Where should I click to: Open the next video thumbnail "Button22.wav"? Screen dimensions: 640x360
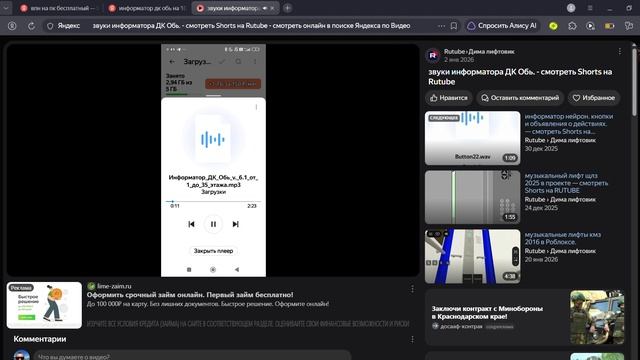tap(472, 138)
